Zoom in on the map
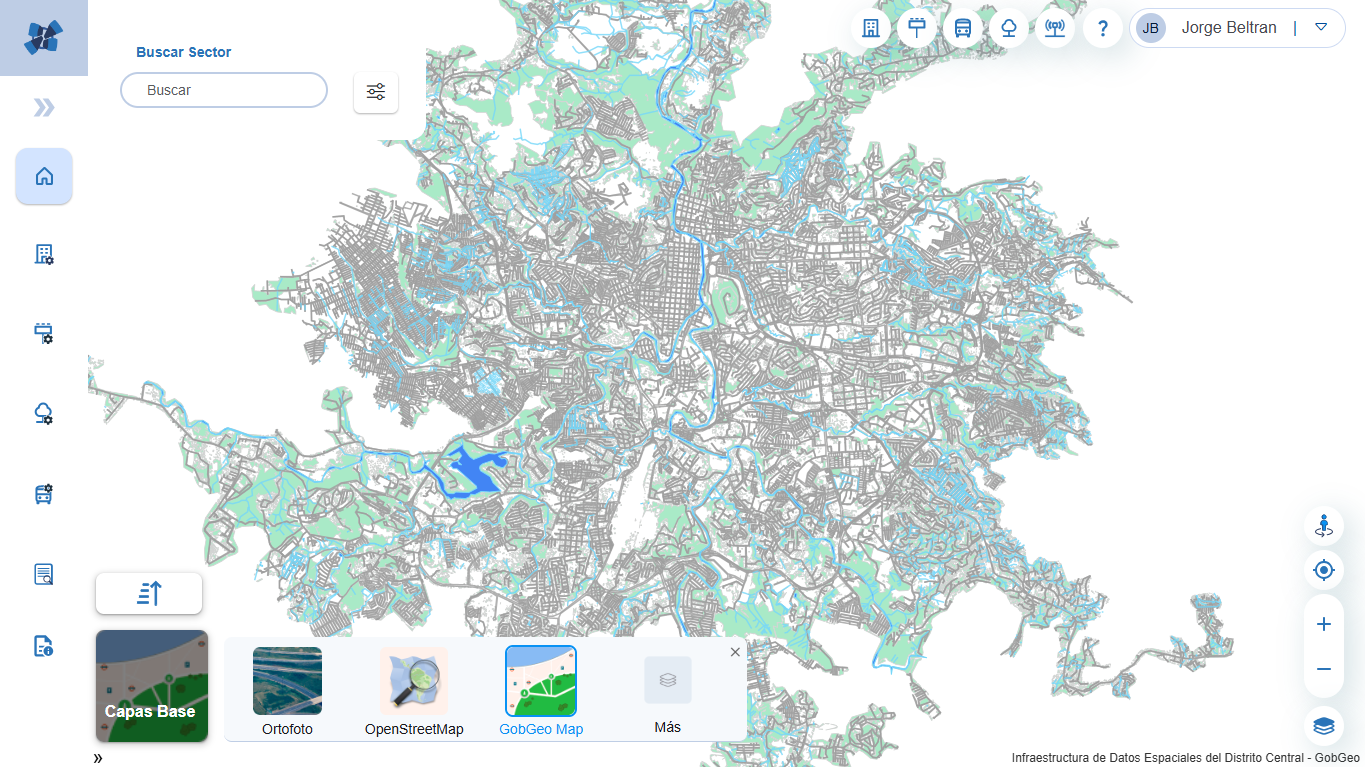 tap(1324, 624)
